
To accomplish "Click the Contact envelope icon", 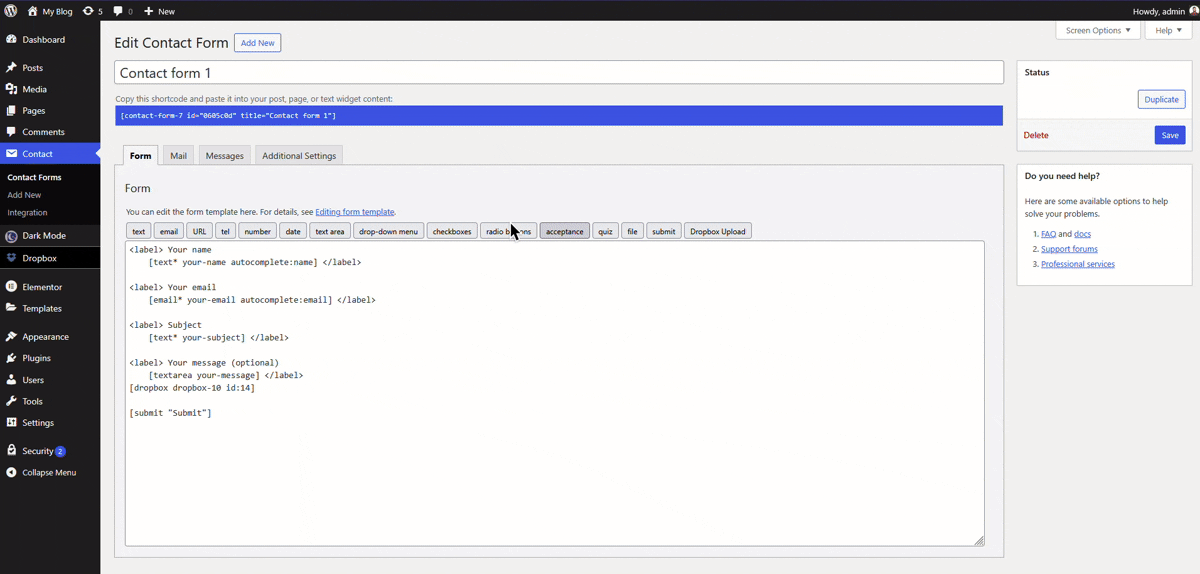I will pos(11,154).
